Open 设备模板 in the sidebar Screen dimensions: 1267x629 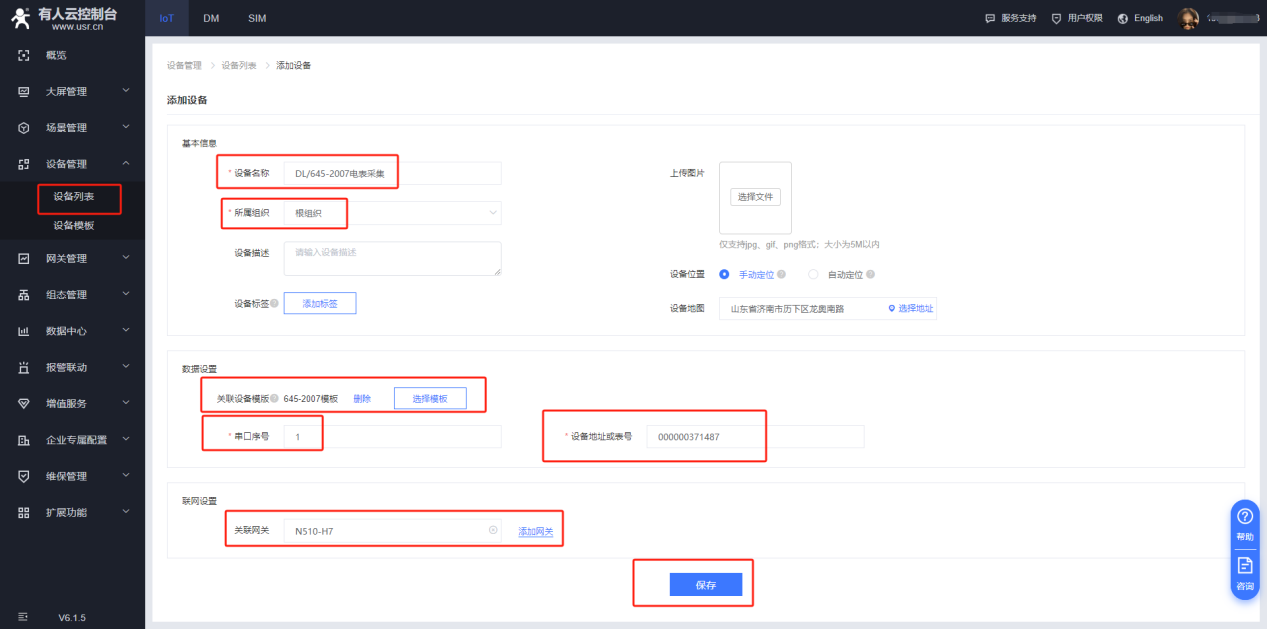pos(74,226)
